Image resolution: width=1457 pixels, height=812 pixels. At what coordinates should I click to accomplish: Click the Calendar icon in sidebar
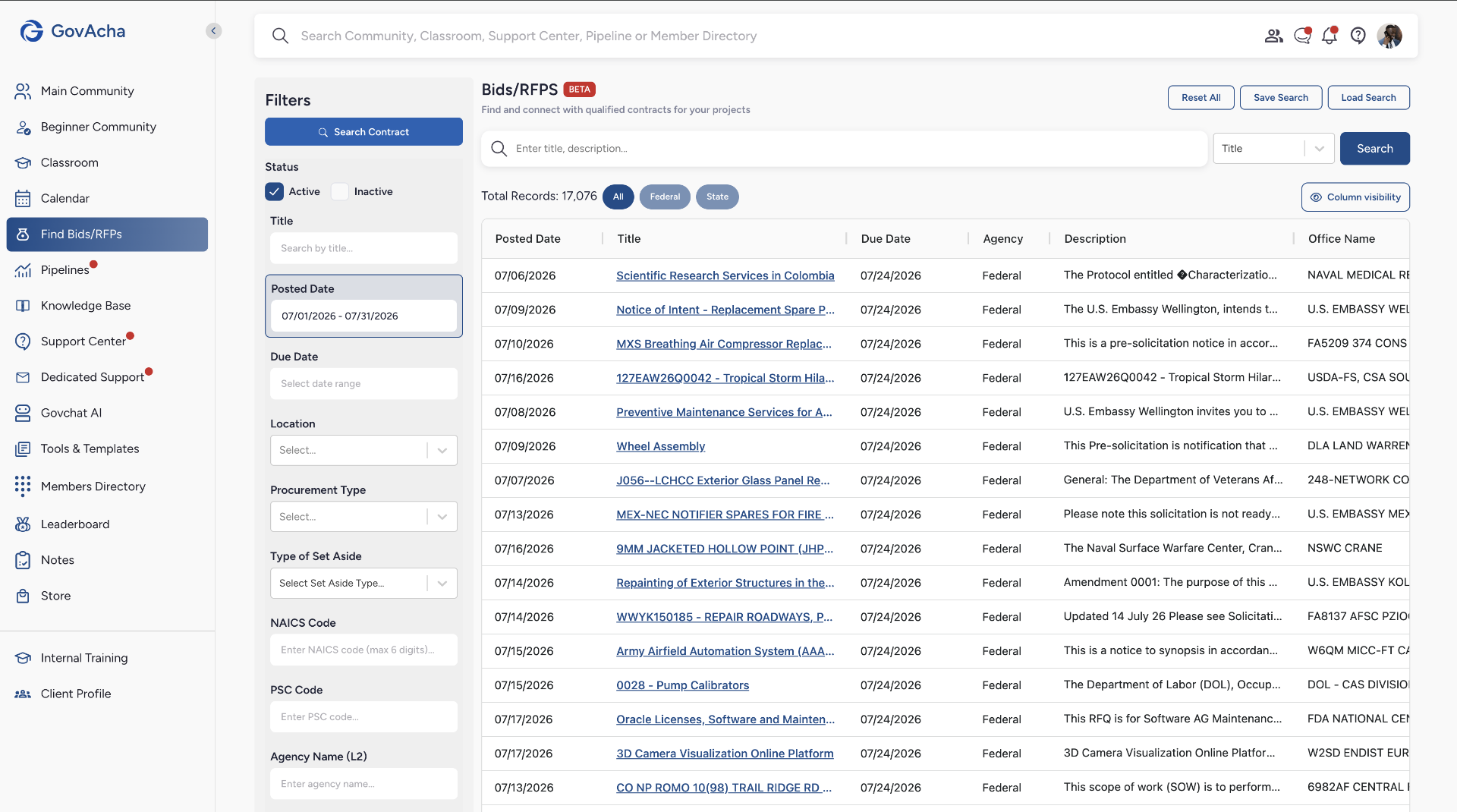[x=23, y=198]
